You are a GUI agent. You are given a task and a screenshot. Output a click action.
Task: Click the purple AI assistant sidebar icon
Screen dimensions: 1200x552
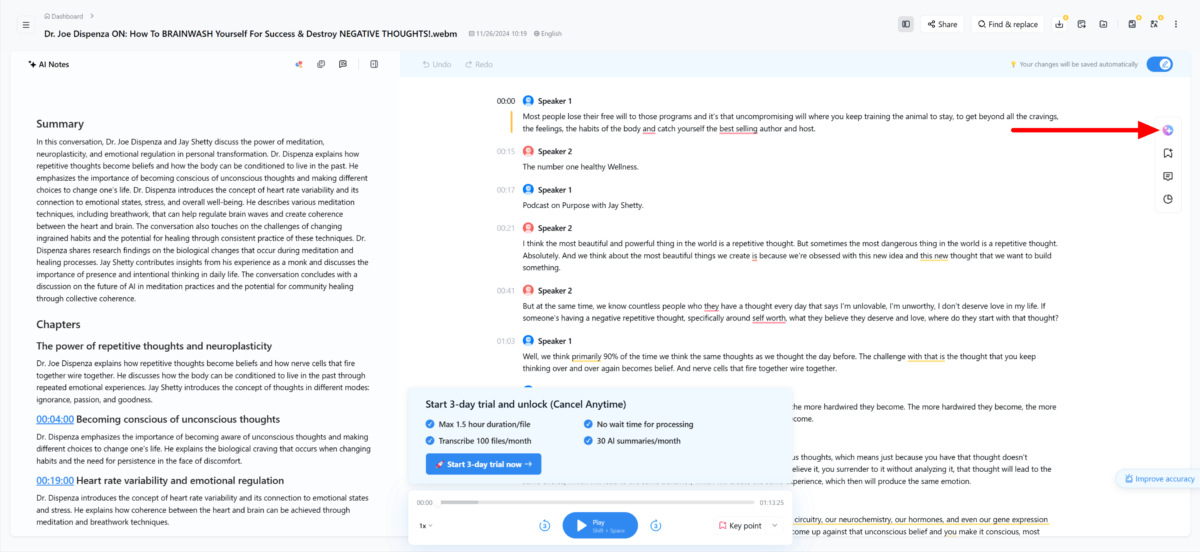point(1168,130)
